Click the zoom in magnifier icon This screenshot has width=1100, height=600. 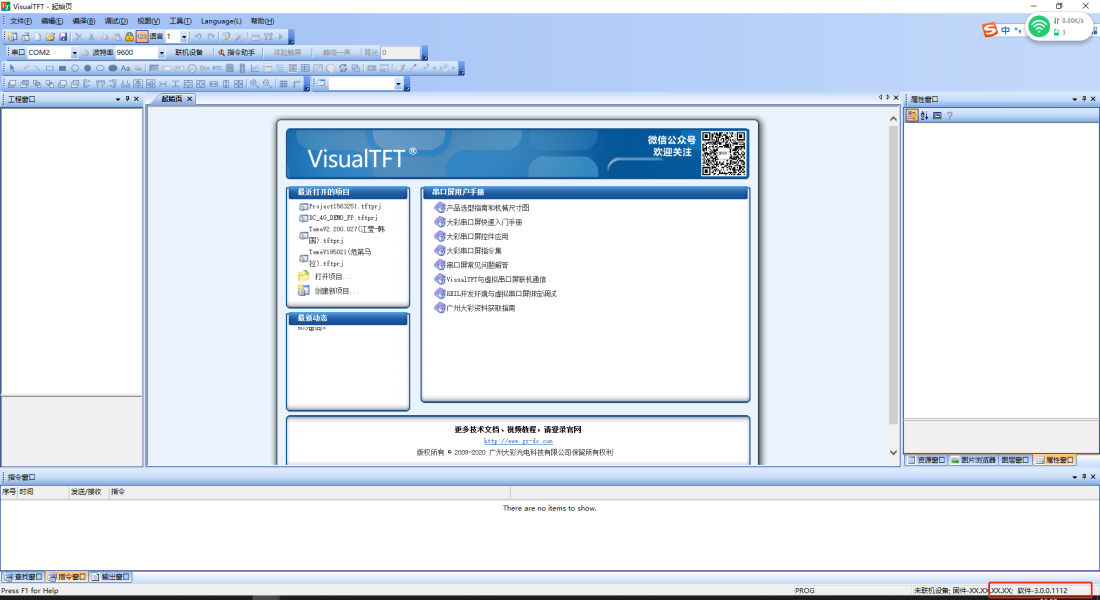(255, 84)
